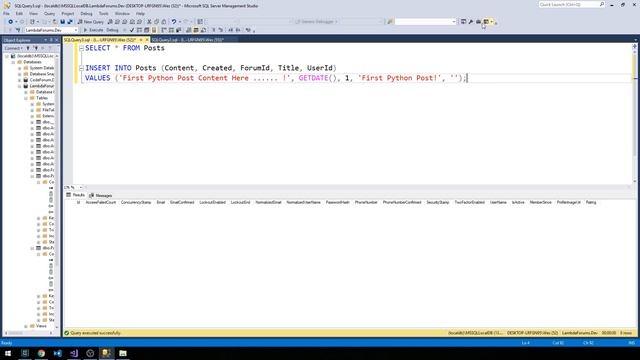
Task: Click the Connect button in Object Explorer
Action: [13, 48]
